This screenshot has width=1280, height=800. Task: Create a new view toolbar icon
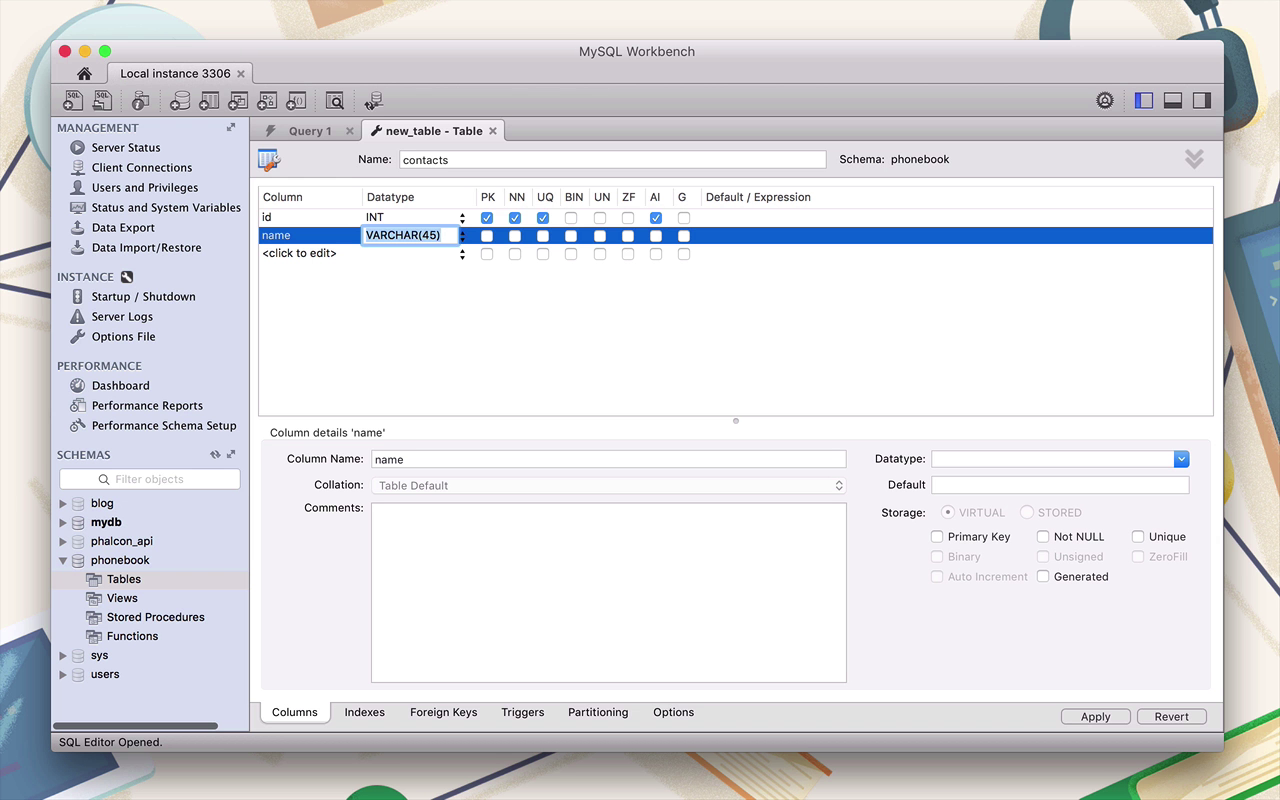tap(238, 100)
